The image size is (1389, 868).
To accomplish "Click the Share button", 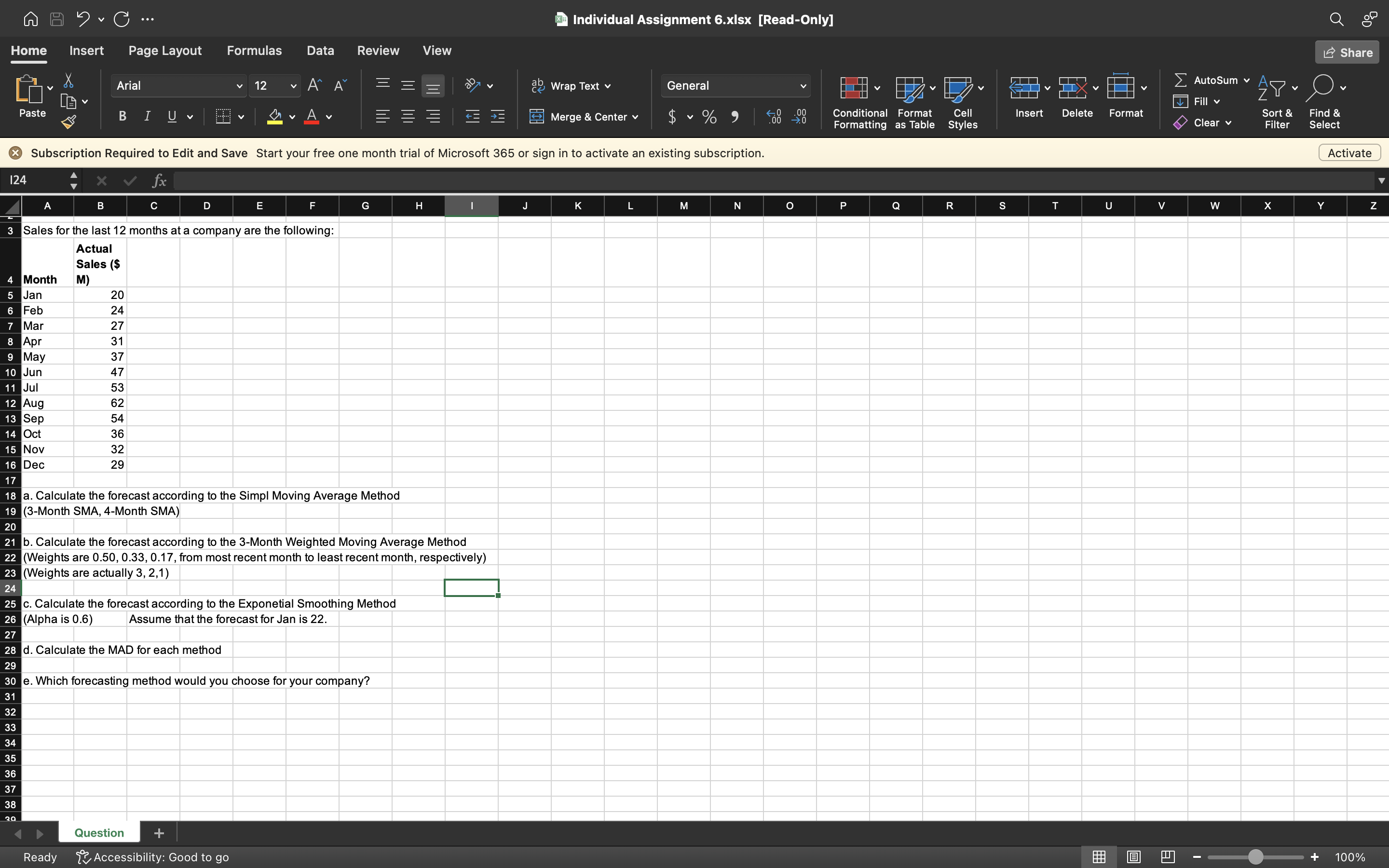I will (1347, 52).
